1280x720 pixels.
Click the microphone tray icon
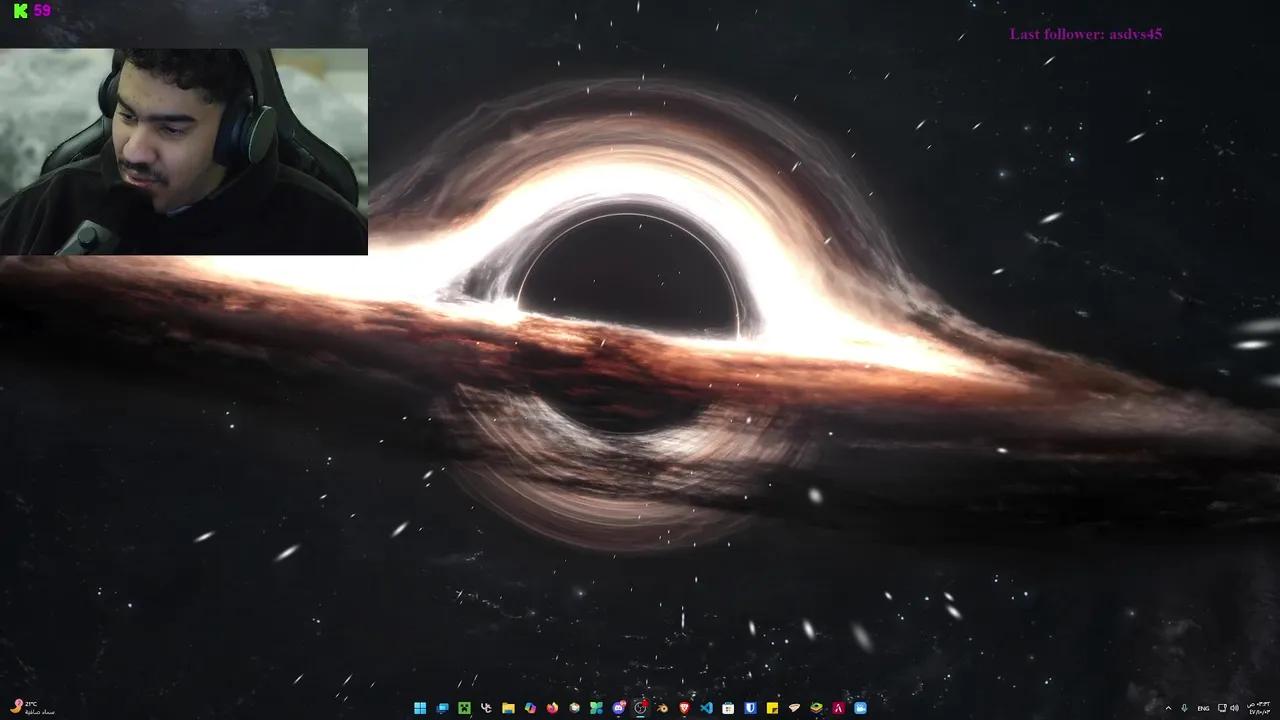pyautogui.click(x=1184, y=708)
